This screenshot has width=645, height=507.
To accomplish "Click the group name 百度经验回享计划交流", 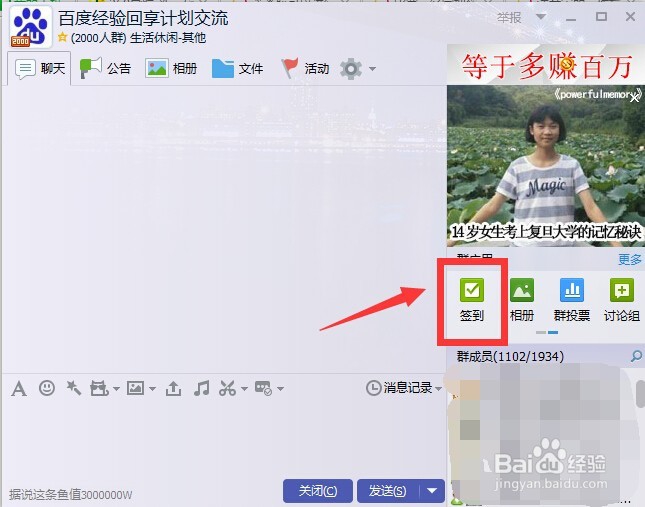I will [x=143, y=19].
